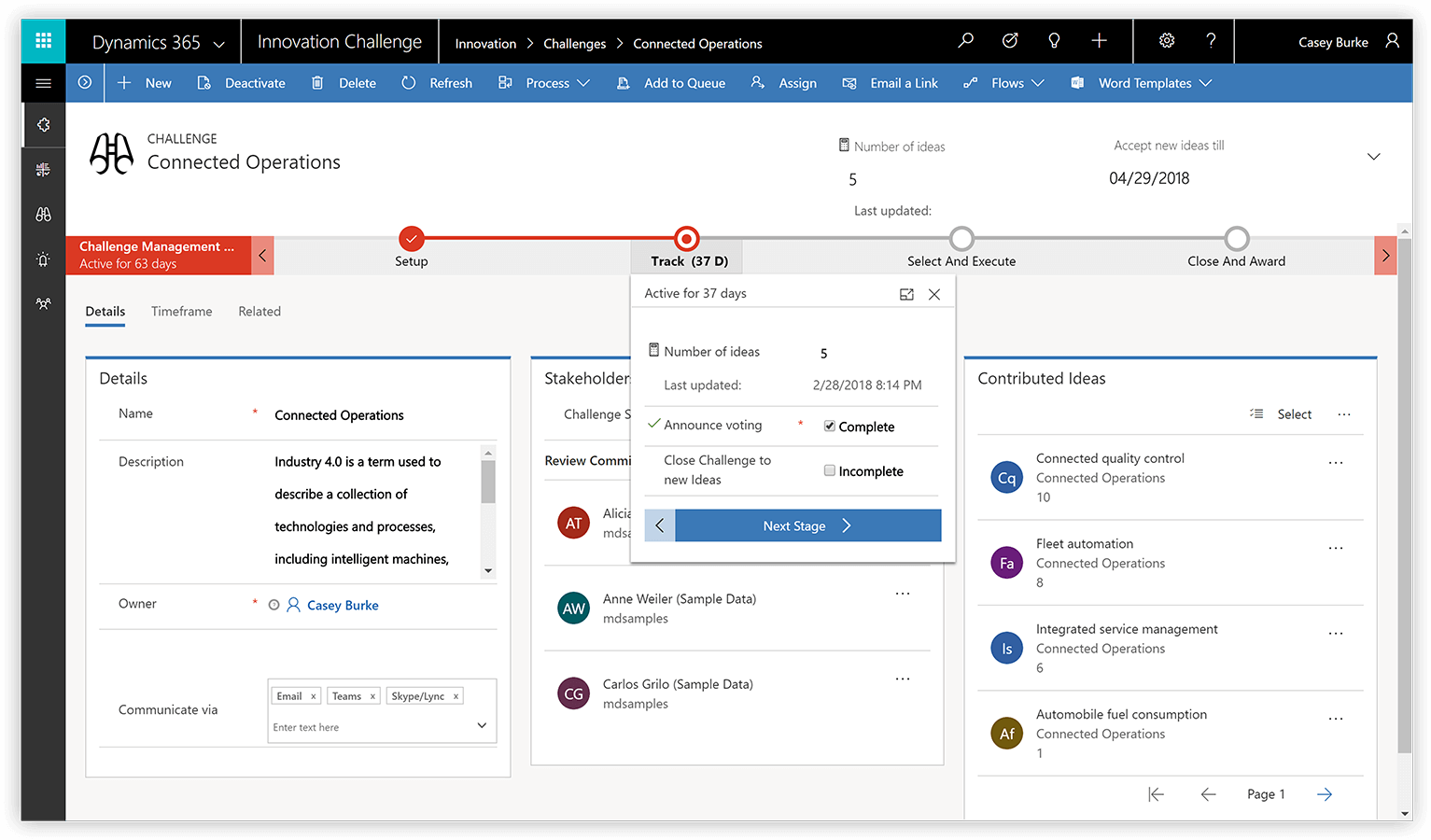Remove the Teams tag from Communicate via
1431x840 pixels.
(x=372, y=696)
